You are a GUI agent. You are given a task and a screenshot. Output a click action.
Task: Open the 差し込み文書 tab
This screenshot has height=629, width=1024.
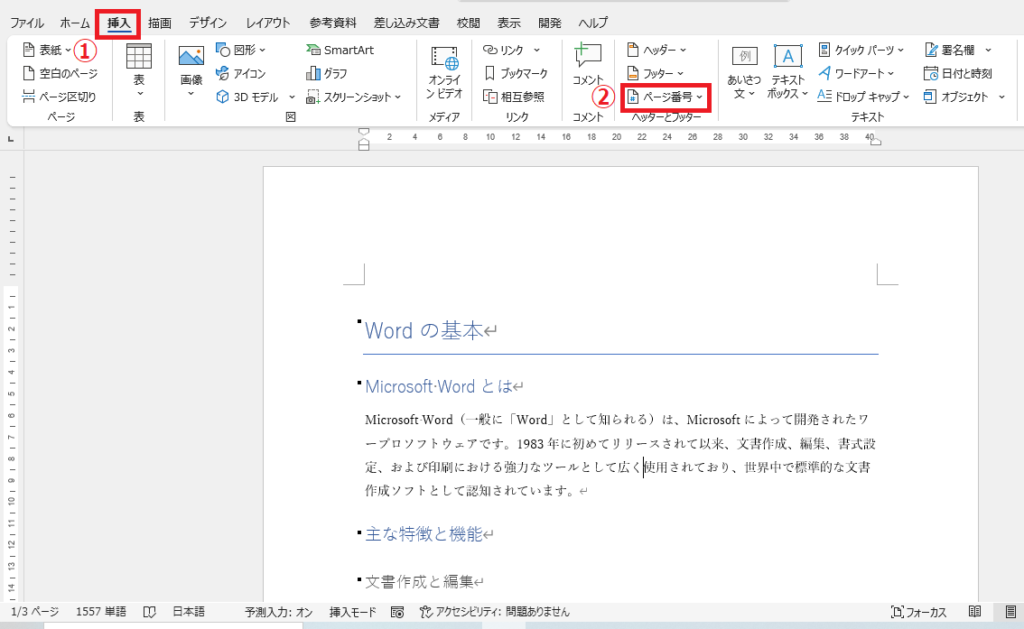pos(406,23)
